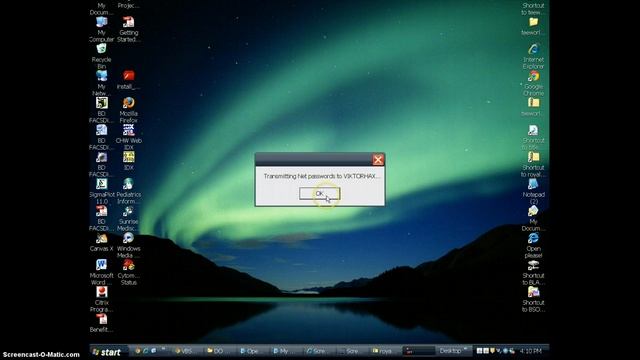Open the CHW Web IDX shortcut

(x=129, y=137)
